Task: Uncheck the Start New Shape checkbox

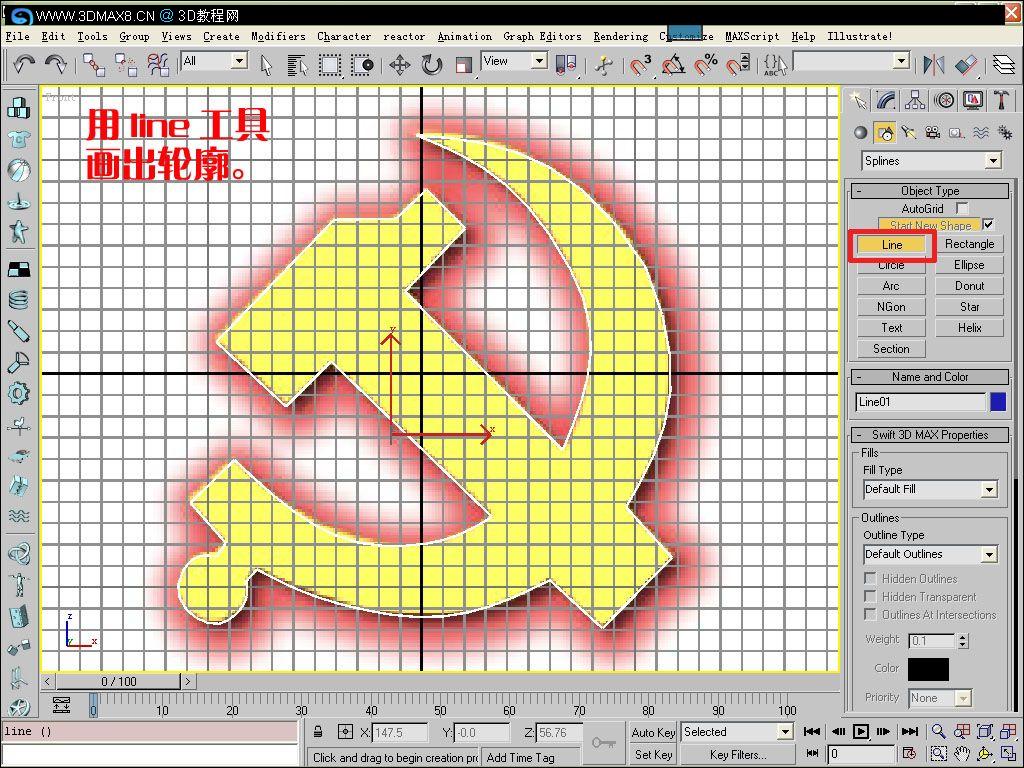Action: [989, 224]
